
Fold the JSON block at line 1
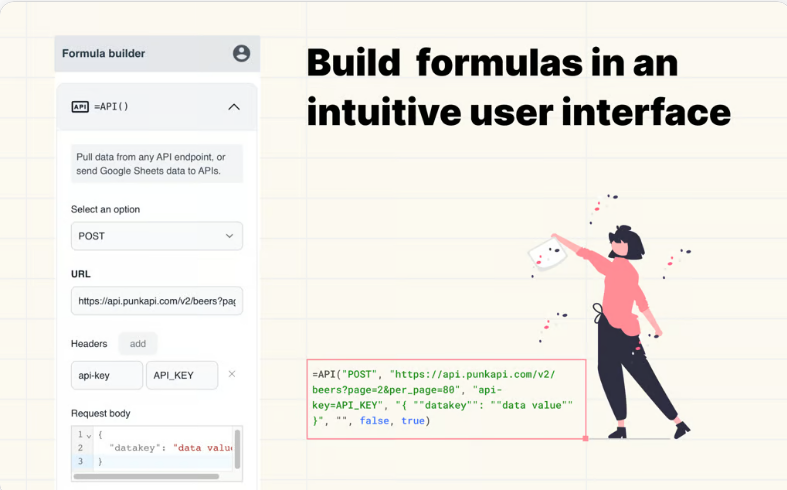89,435
